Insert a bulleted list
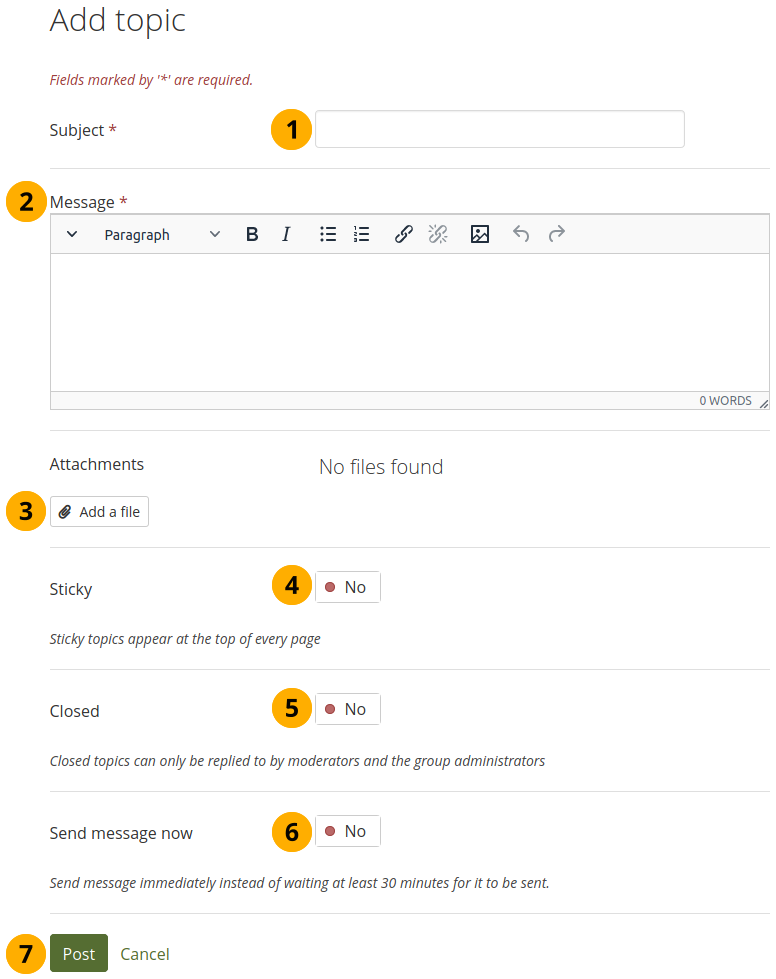The image size is (776, 979). [x=328, y=235]
